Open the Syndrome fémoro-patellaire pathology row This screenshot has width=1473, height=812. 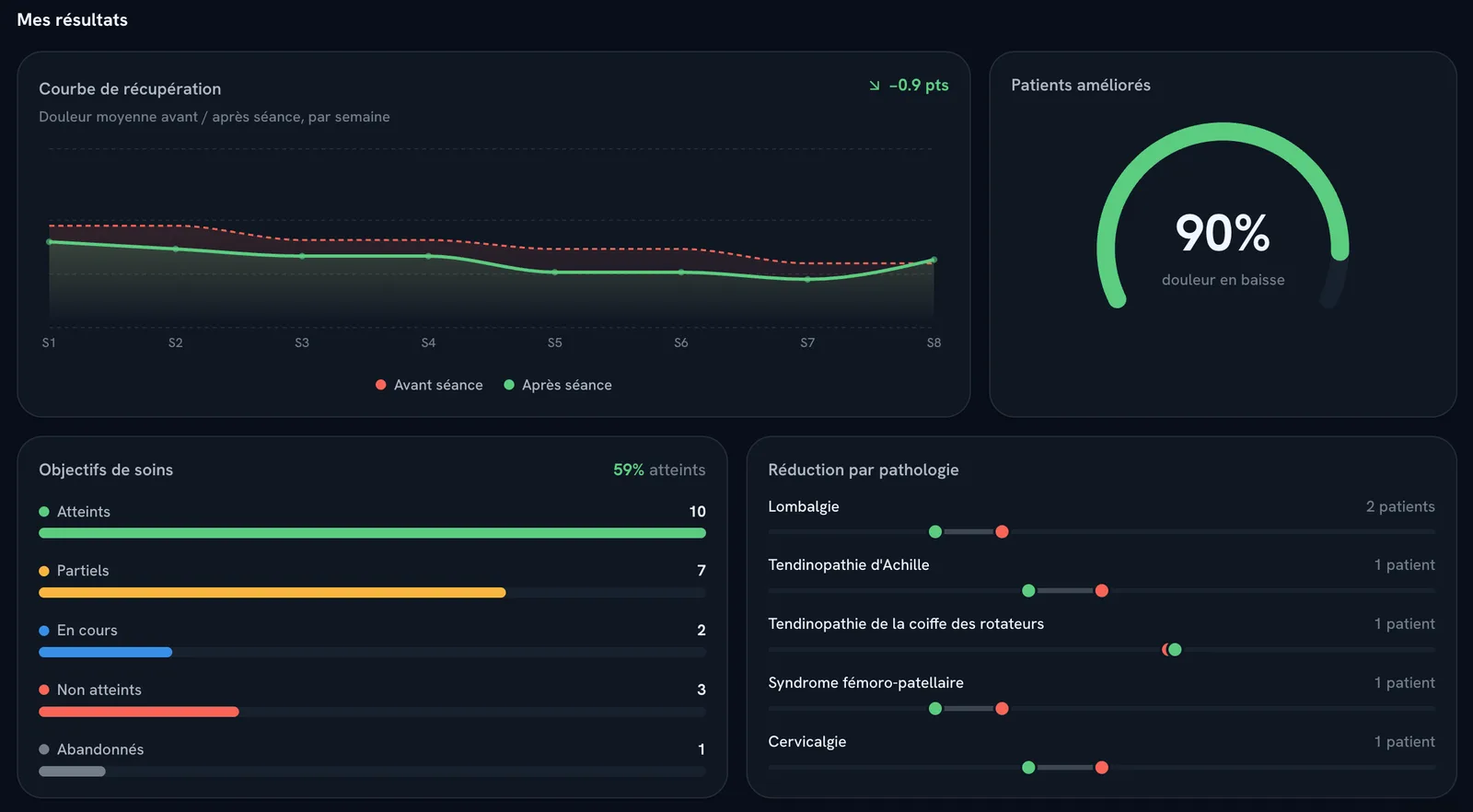(1101, 695)
